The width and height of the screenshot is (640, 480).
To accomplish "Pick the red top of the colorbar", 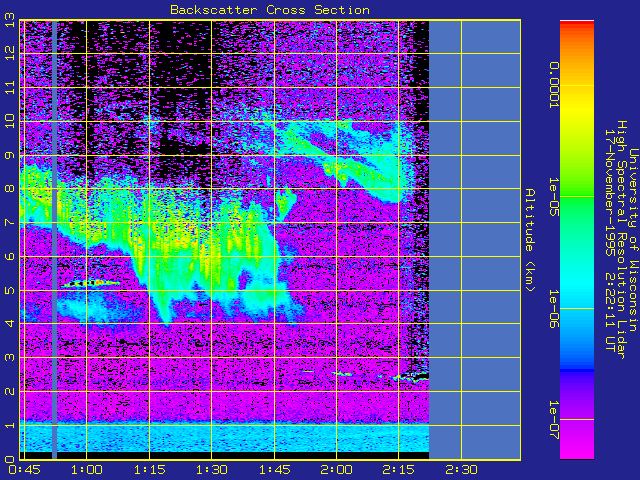I will pos(577,25).
